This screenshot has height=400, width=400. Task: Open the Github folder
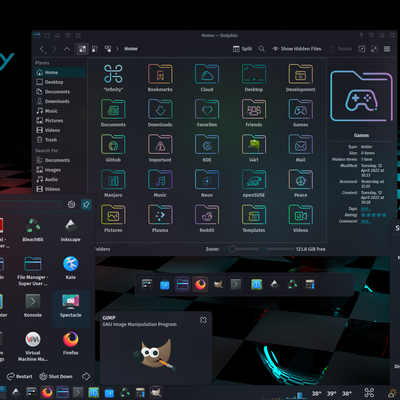tap(113, 148)
